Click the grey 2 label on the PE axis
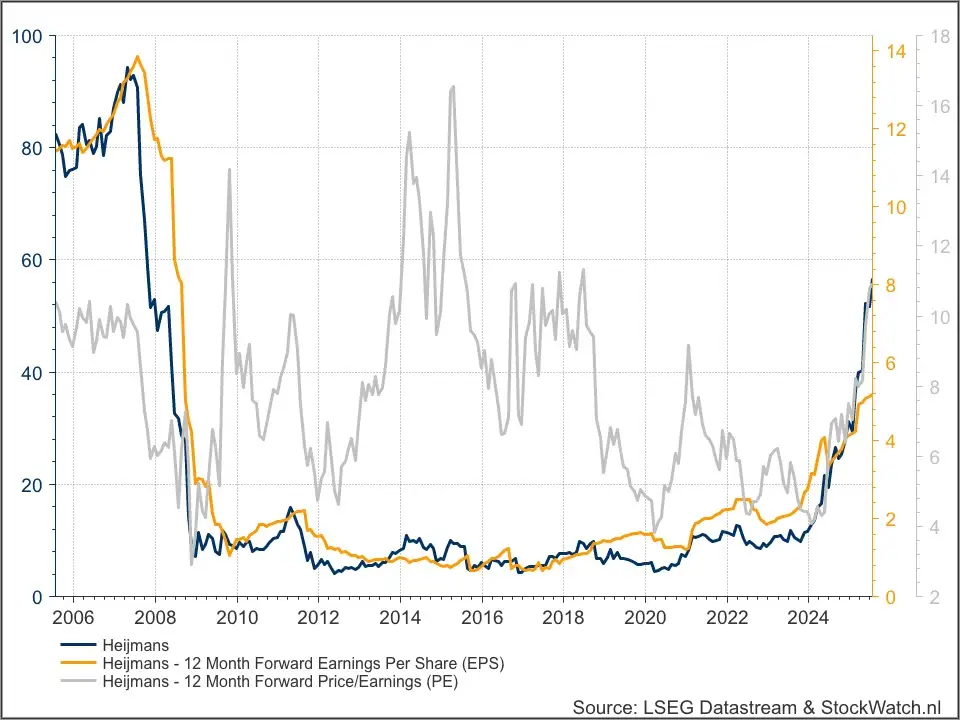This screenshot has width=960, height=720. [935, 597]
